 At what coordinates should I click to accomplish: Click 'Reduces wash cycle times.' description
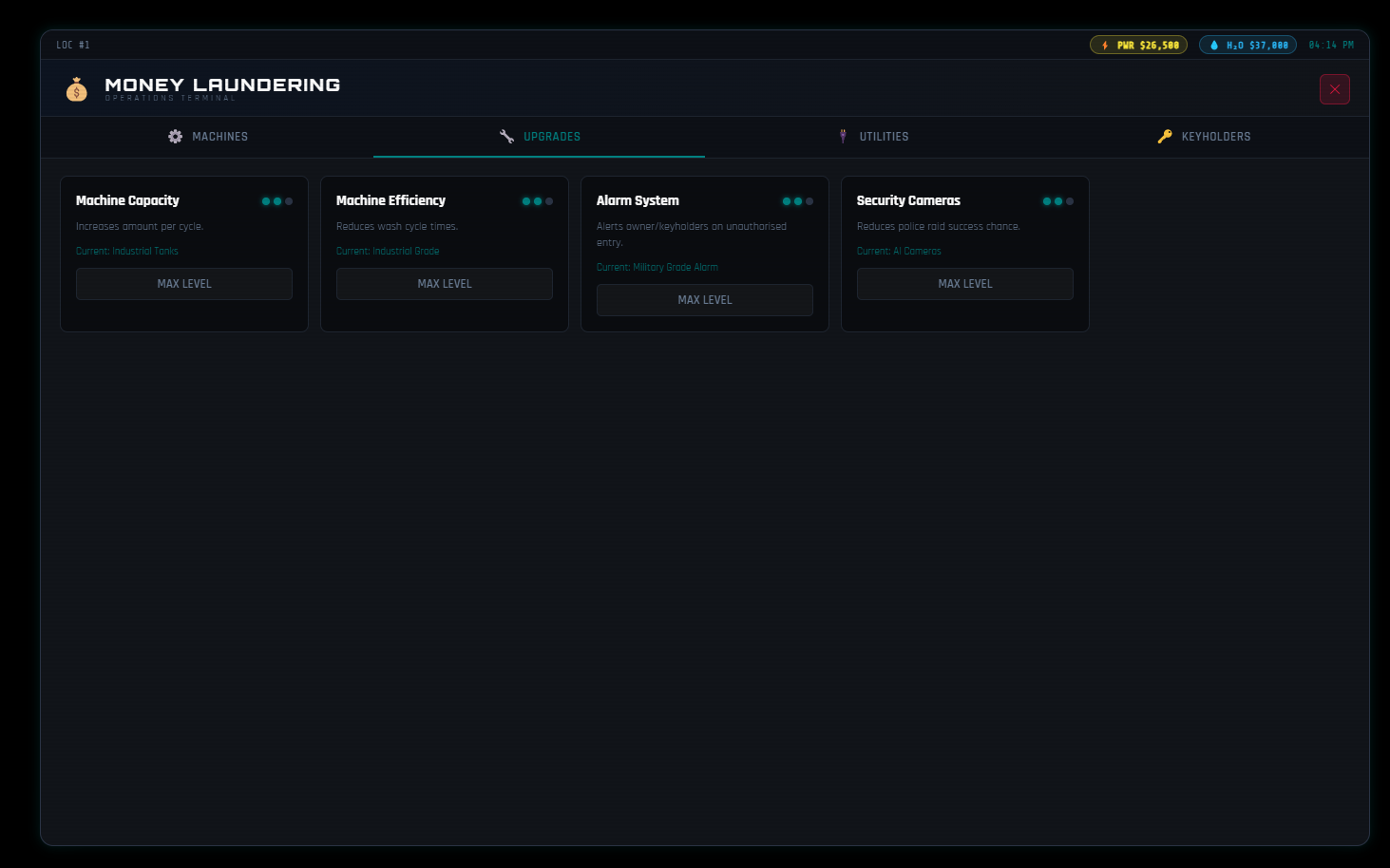397,227
